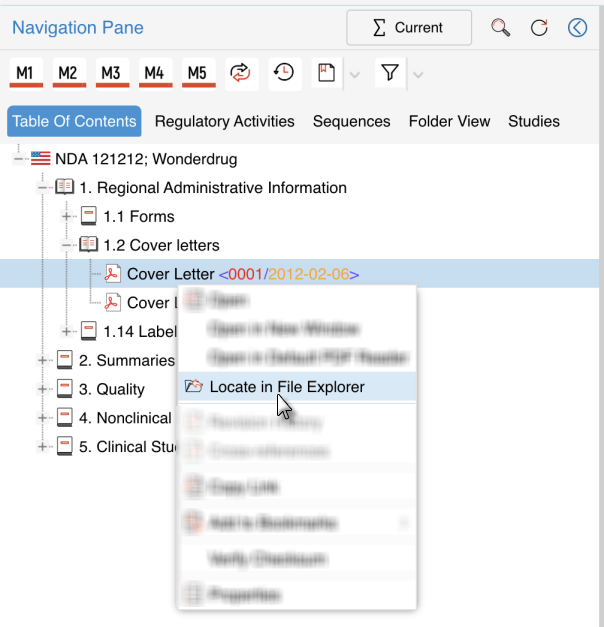
Task: Open the Sequences tab
Action: [351, 121]
